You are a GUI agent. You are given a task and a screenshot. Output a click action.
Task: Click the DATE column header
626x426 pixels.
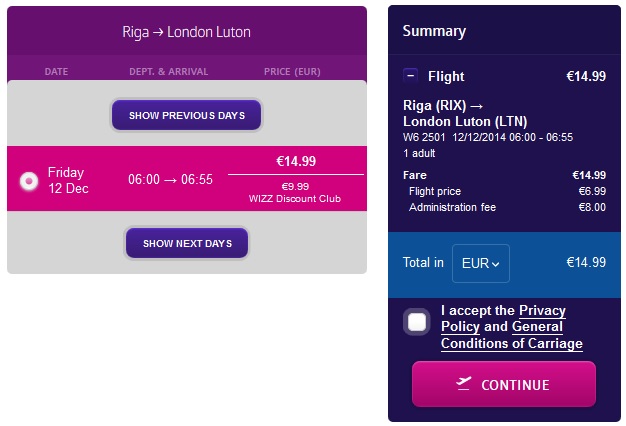click(56, 71)
